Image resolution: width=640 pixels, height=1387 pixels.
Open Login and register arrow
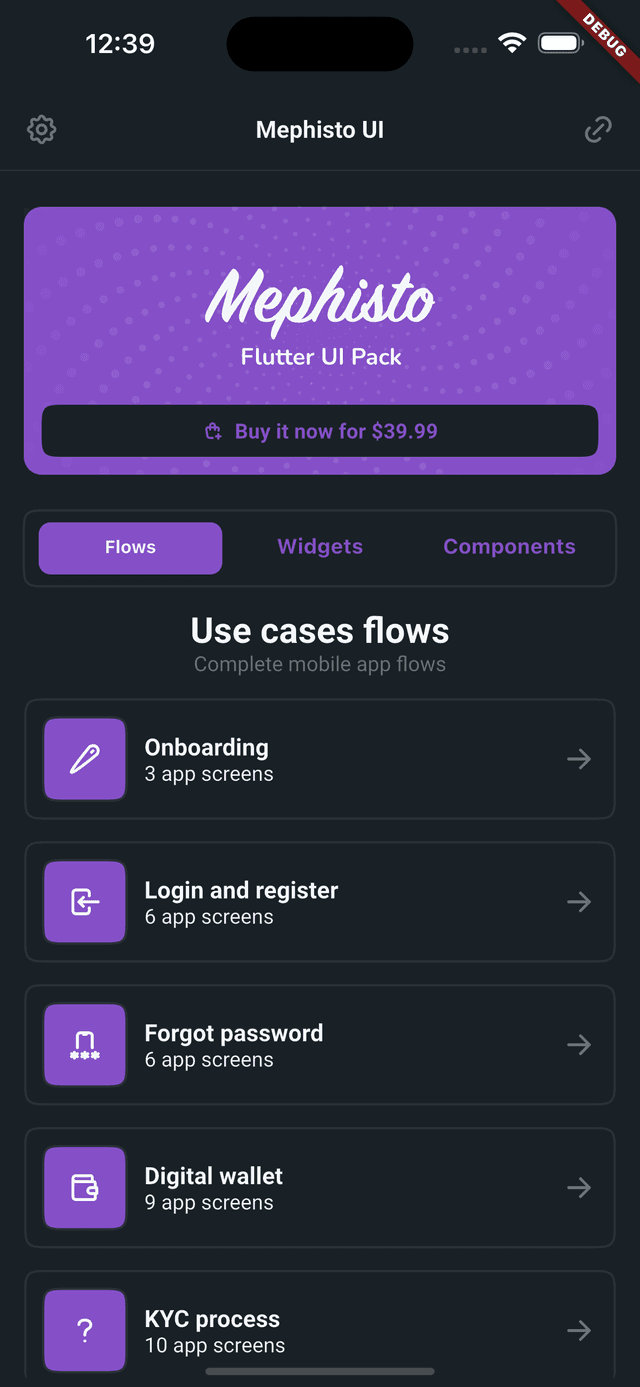(579, 902)
